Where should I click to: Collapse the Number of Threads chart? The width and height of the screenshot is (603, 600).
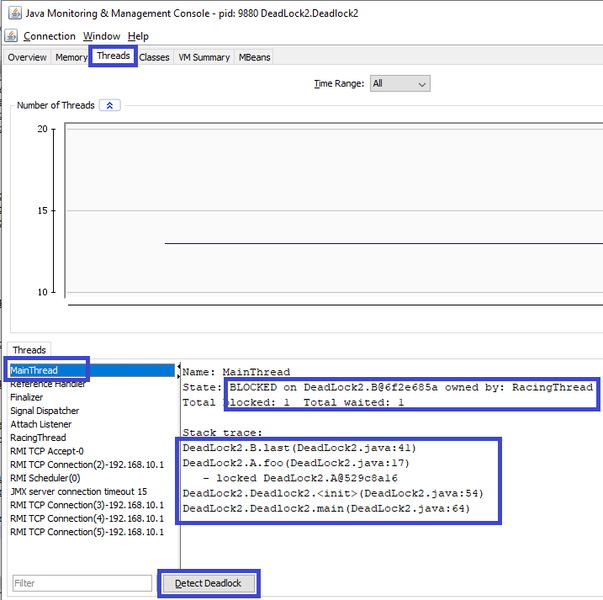click(x=110, y=105)
